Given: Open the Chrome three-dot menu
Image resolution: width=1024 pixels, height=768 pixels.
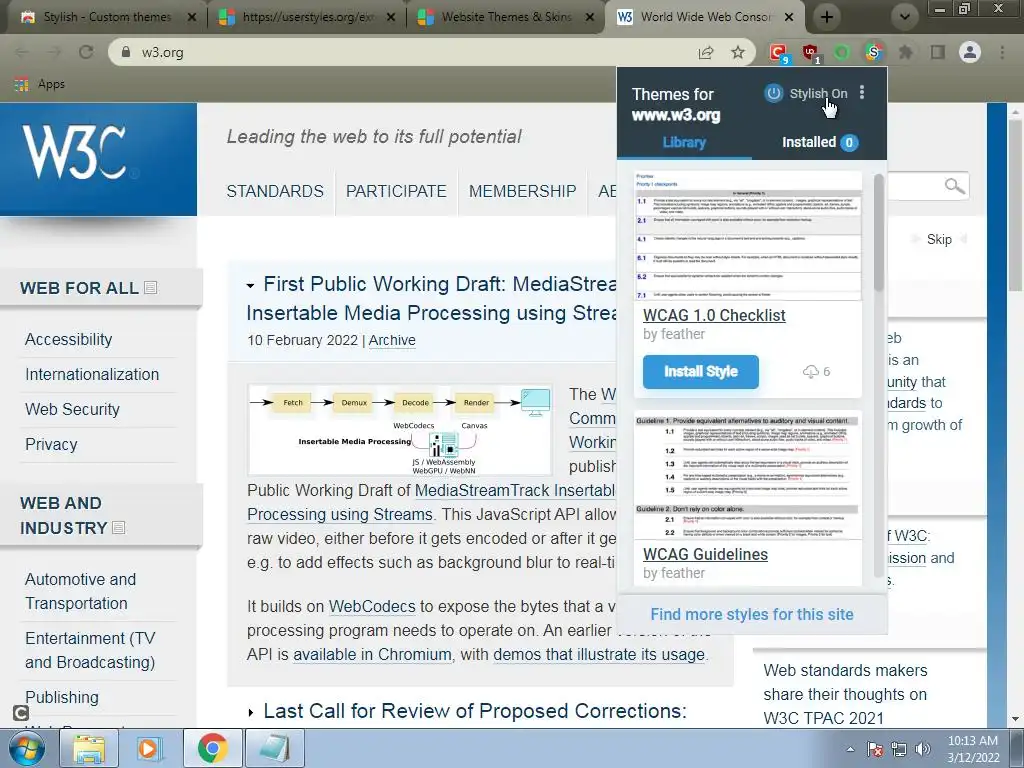Looking at the screenshot, I should point(1002,52).
